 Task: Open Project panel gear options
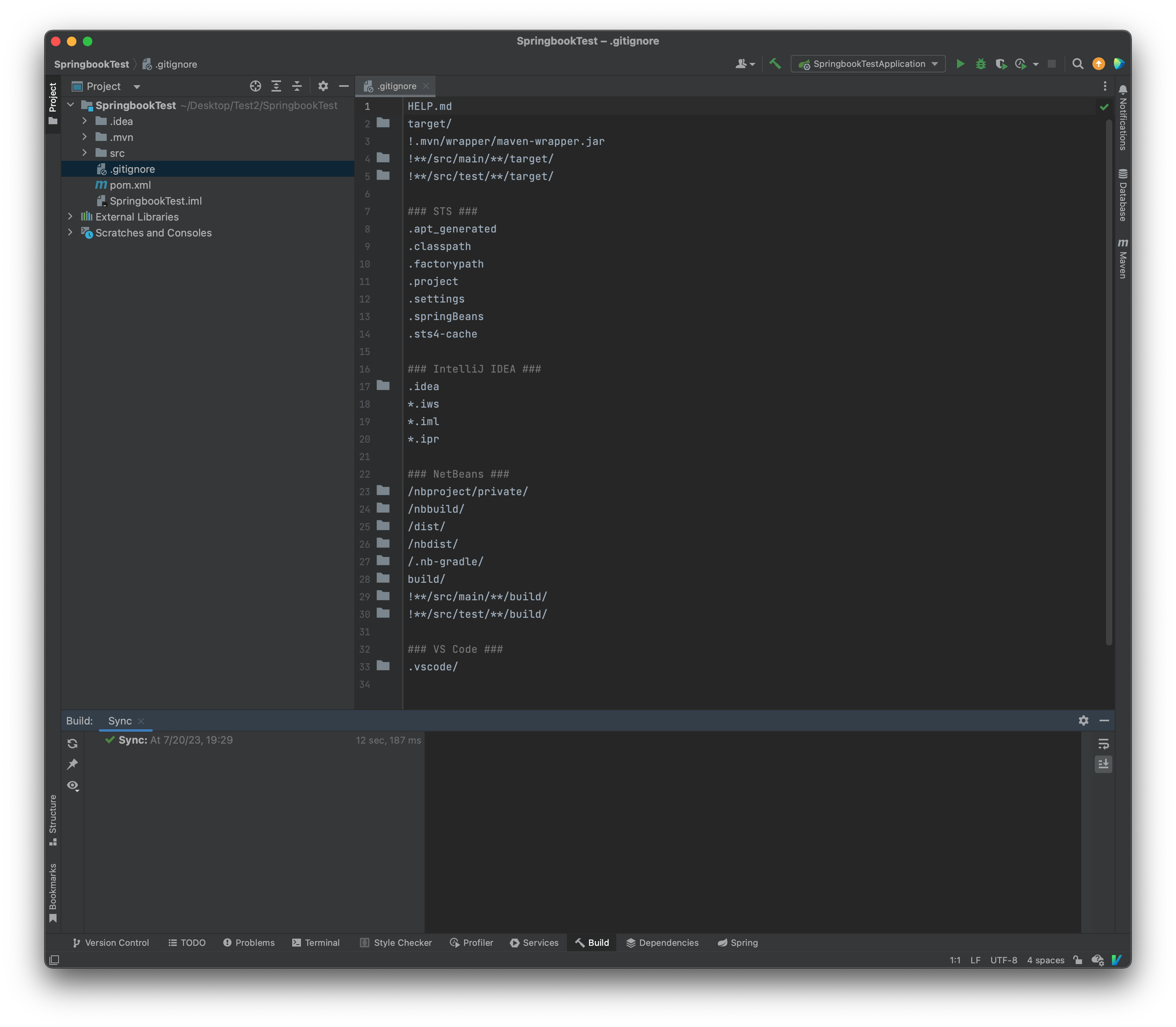click(x=323, y=86)
